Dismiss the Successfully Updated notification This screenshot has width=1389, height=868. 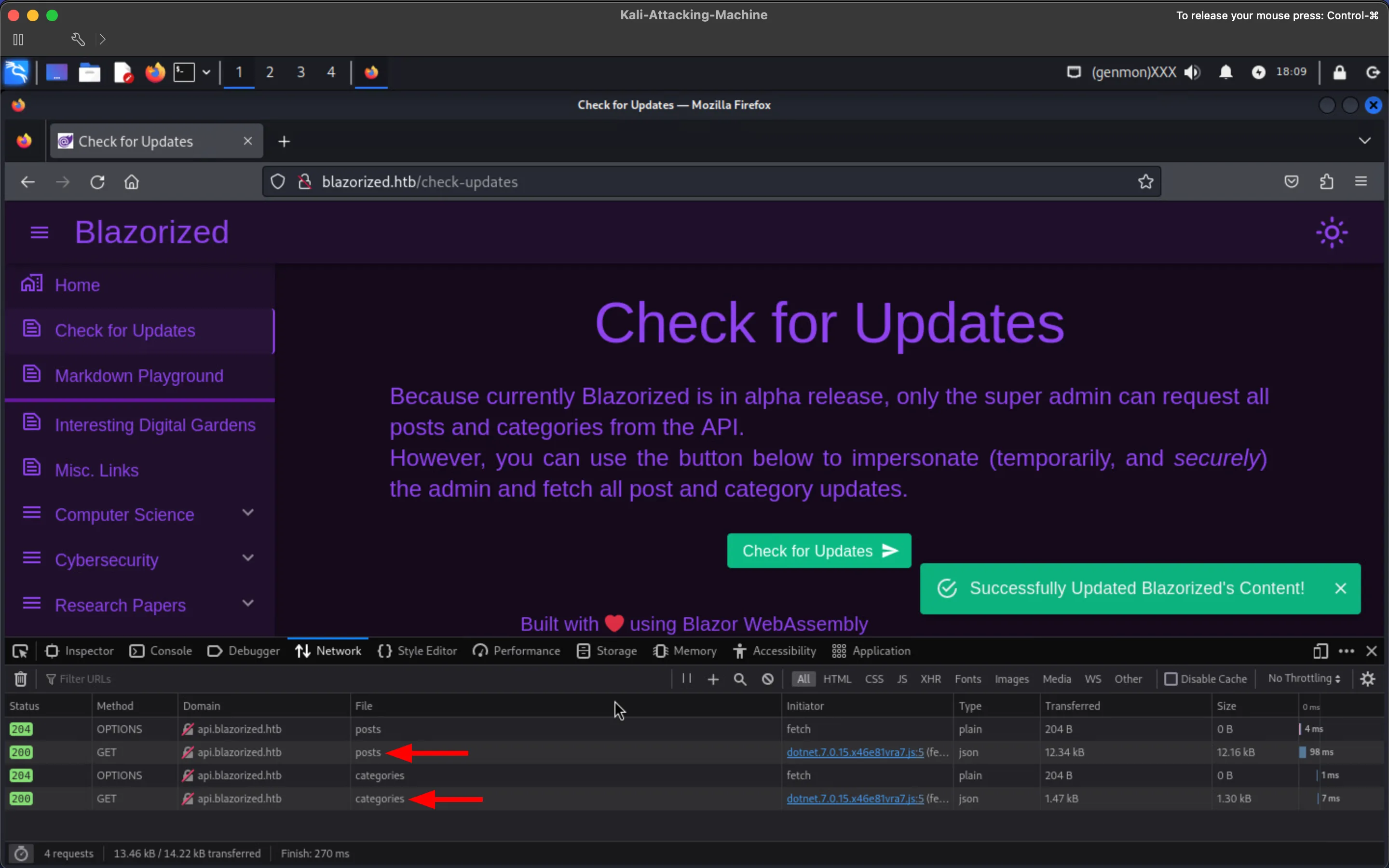coord(1340,588)
